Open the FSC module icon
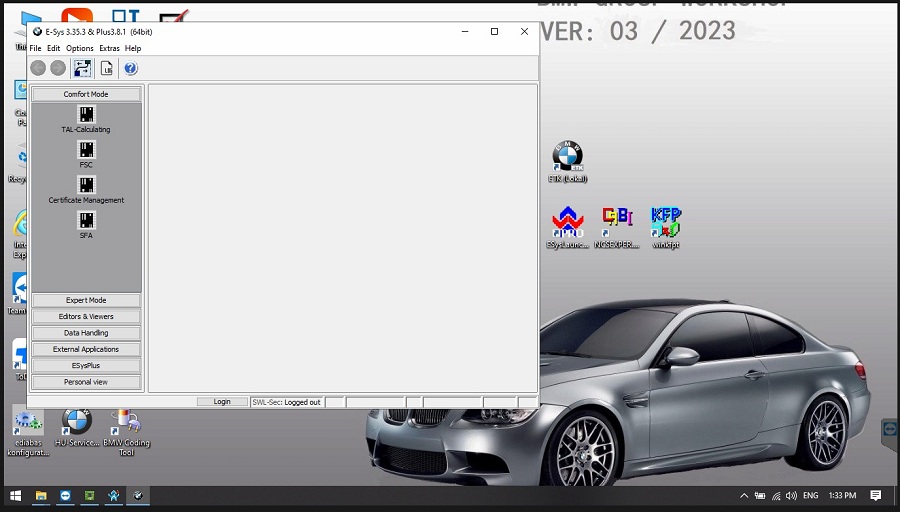900x512 pixels. pyautogui.click(x=86, y=150)
